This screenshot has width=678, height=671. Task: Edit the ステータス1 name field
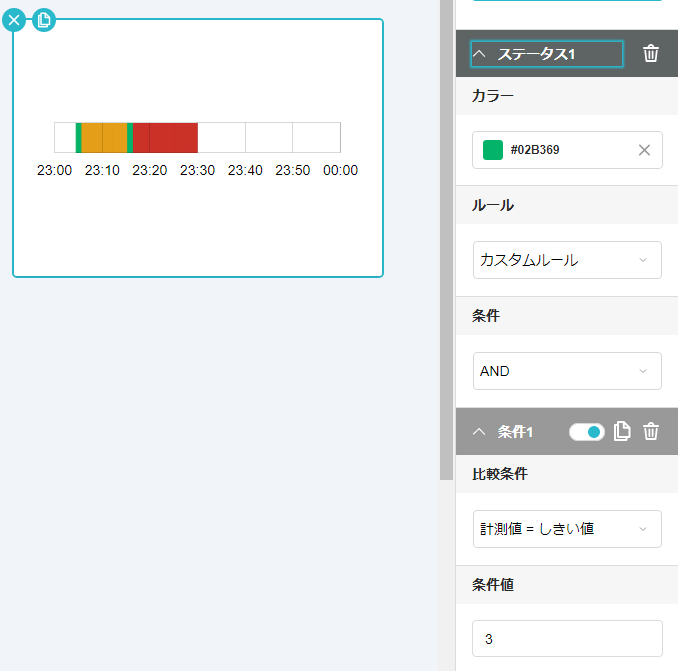coord(547,54)
